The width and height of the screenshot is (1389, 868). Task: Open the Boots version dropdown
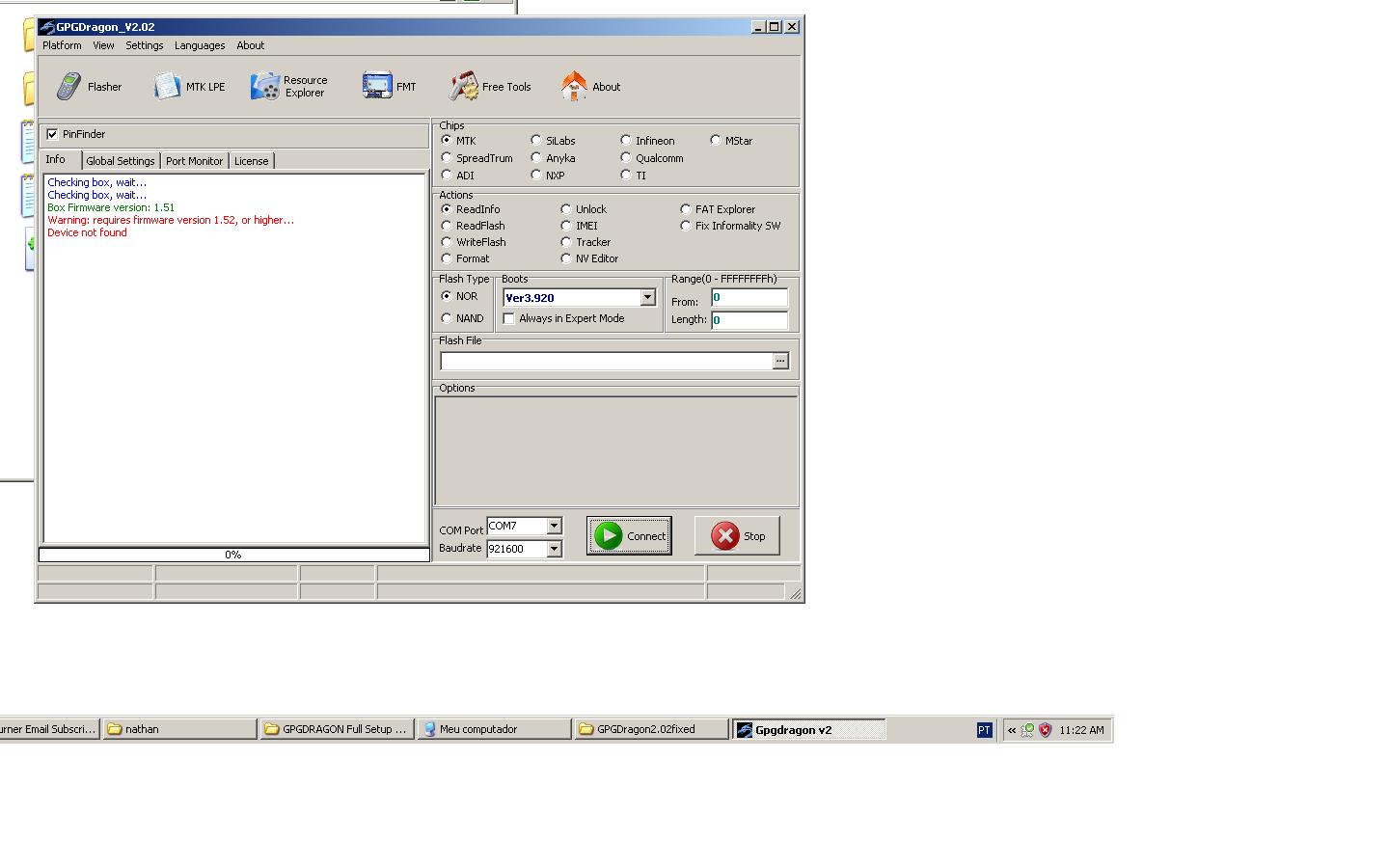click(x=648, y=298)
